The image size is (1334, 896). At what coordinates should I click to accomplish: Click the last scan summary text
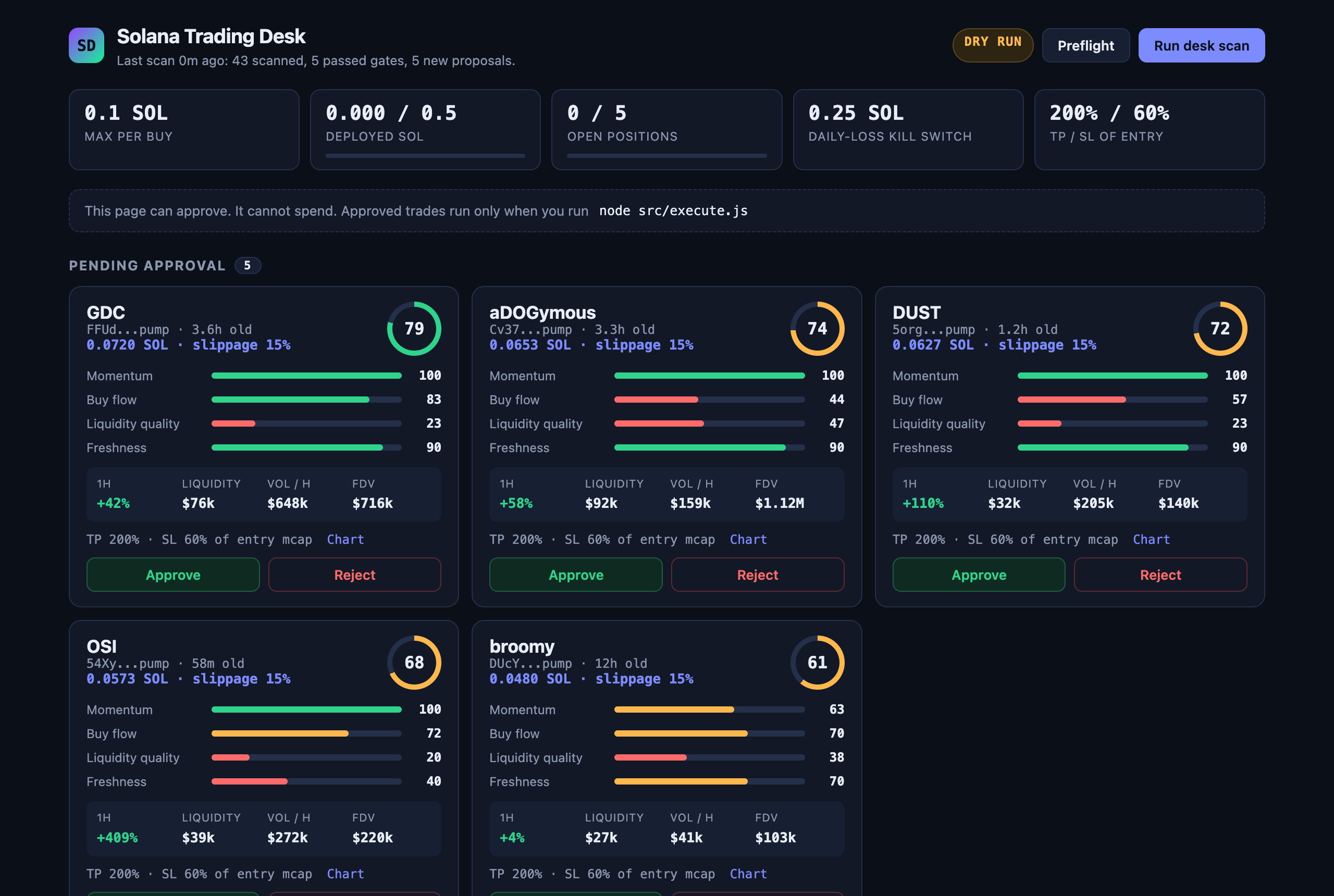316,60
